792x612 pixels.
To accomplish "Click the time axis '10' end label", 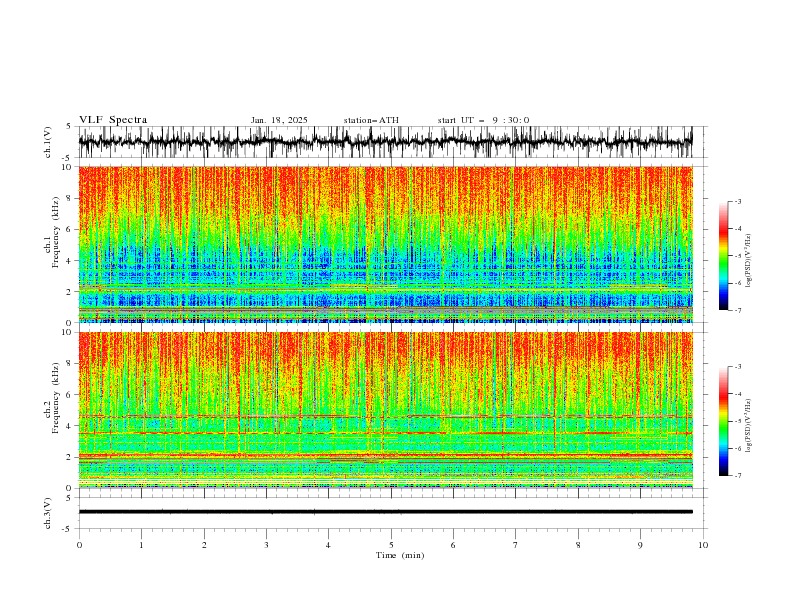I will coord(703,545).
